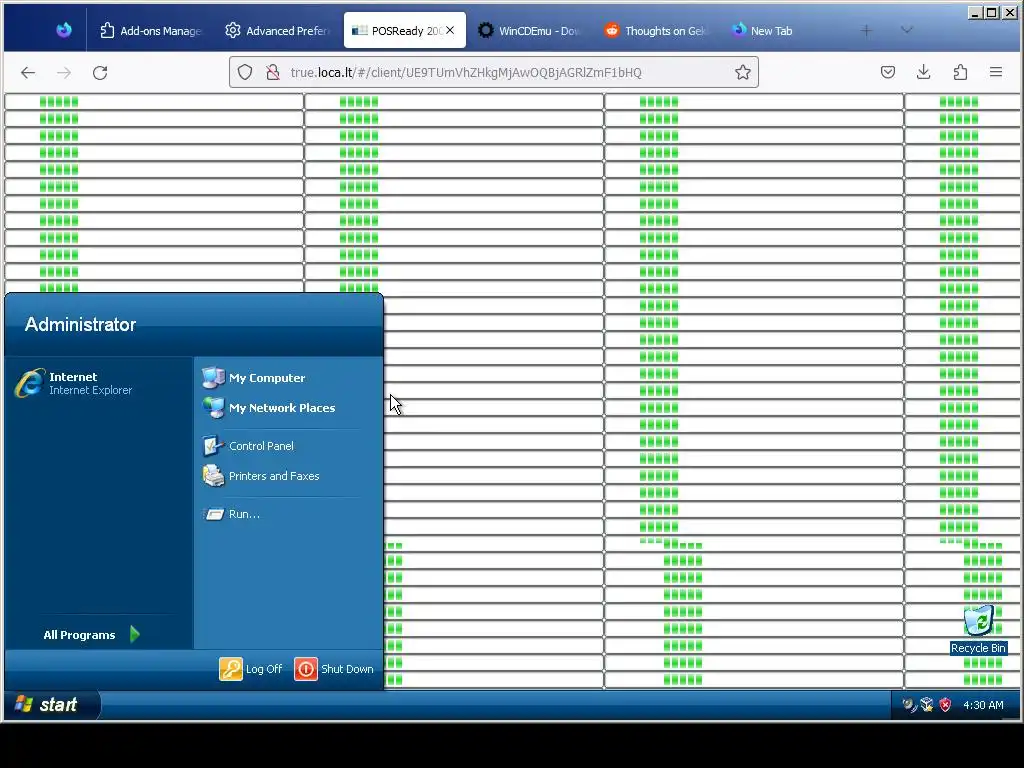The height and width of the screenshot is (768, 1024).
Task: Click the 4:30 AM taskbar clock
Action: point(983,705)
